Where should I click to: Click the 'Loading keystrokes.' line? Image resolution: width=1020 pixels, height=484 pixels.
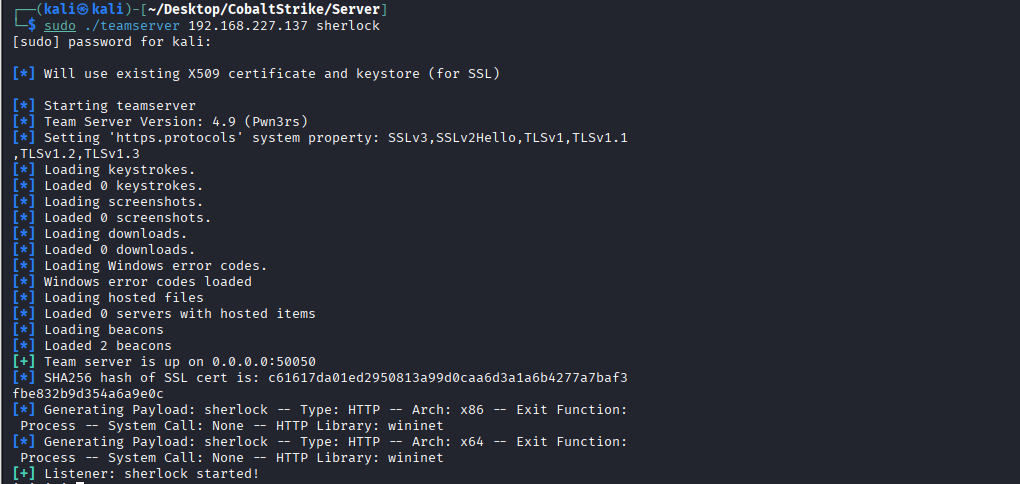(120, 169)
